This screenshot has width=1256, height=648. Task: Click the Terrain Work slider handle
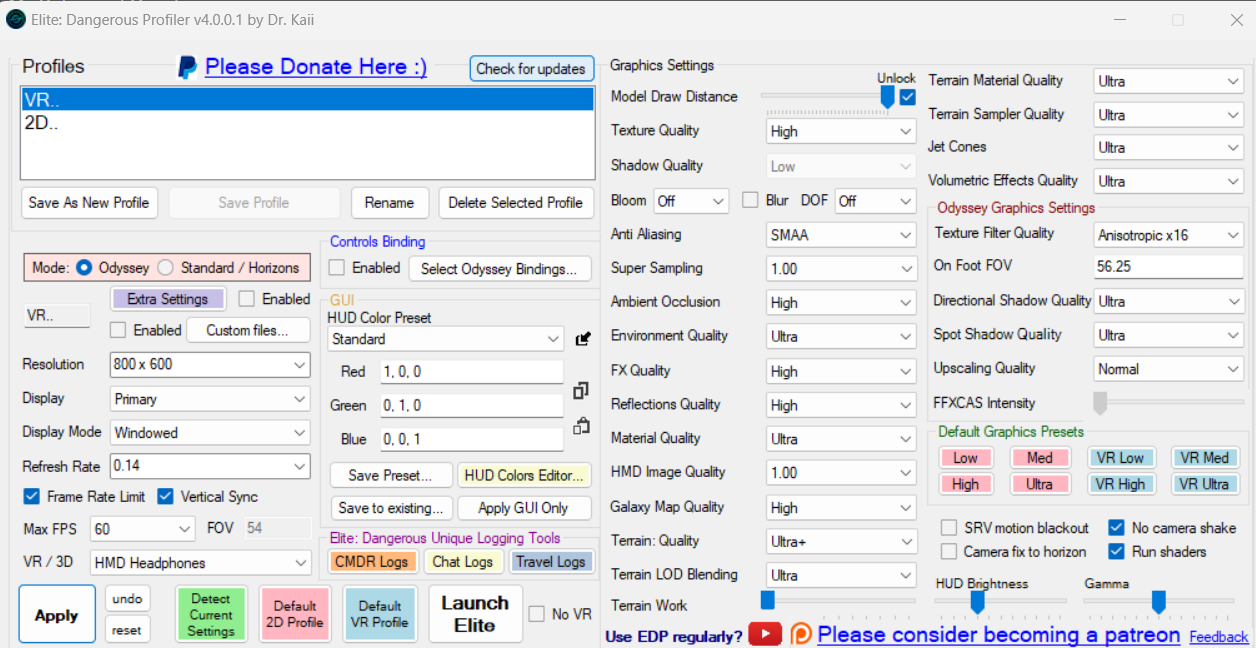click(768, 600)
